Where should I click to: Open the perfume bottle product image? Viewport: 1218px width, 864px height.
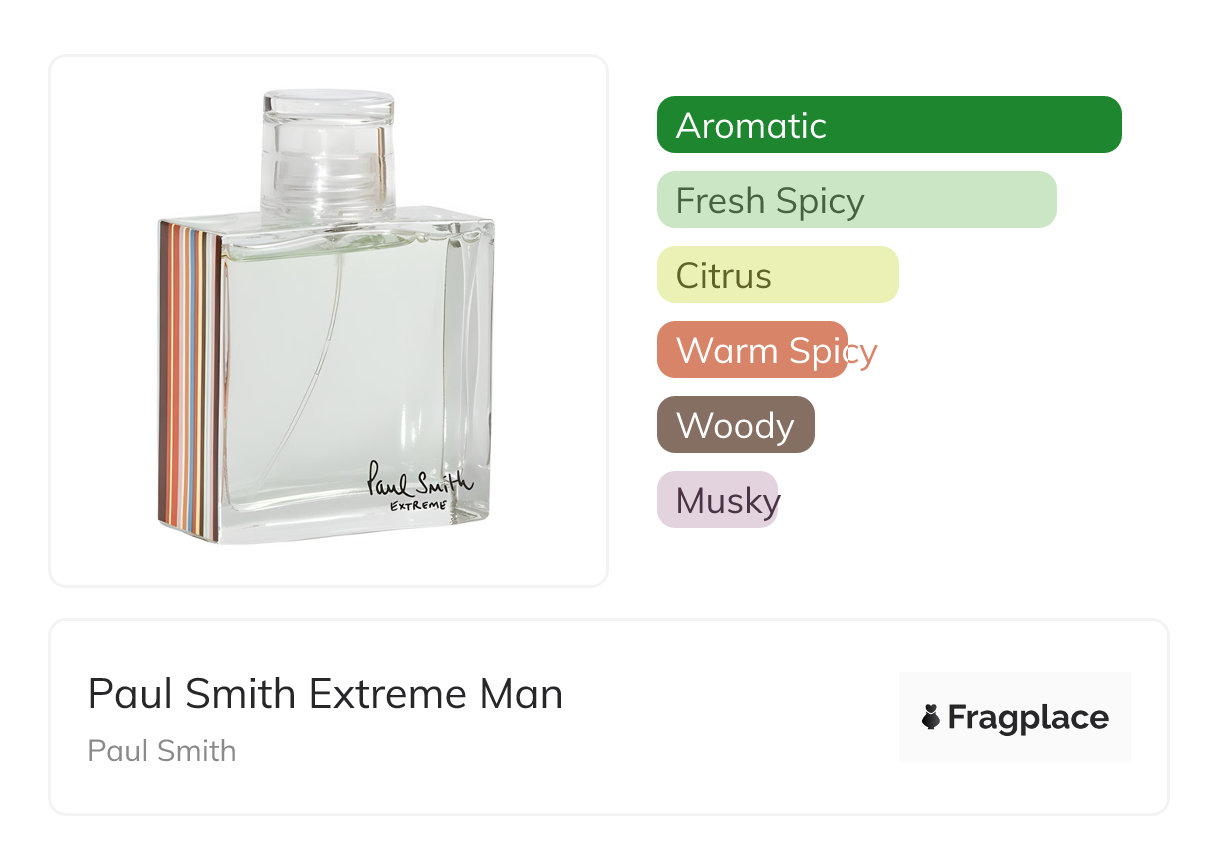pyautogui.click(x=328, y=320)
